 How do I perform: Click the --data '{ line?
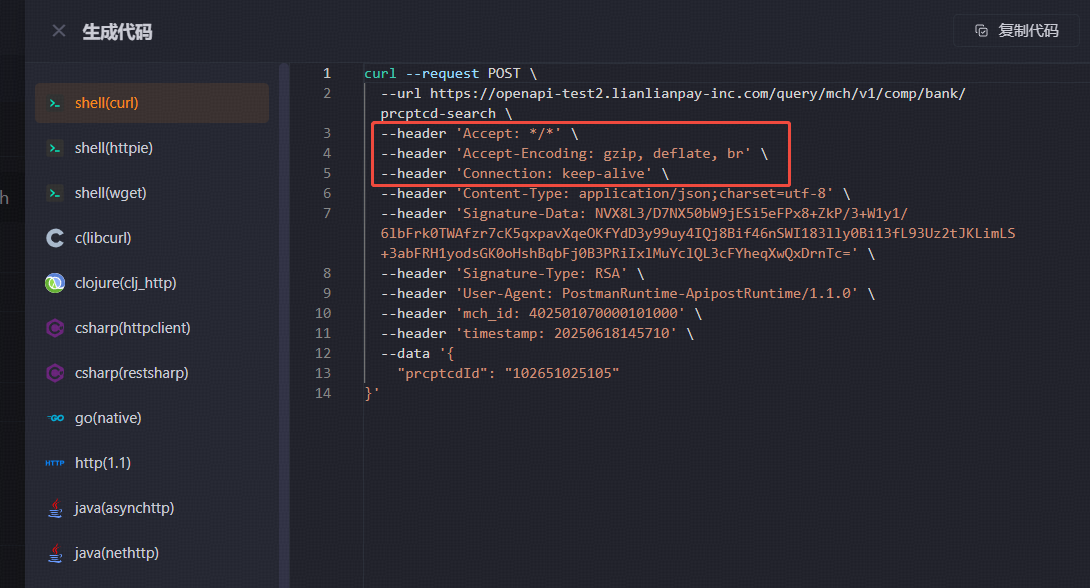(417, 354)
